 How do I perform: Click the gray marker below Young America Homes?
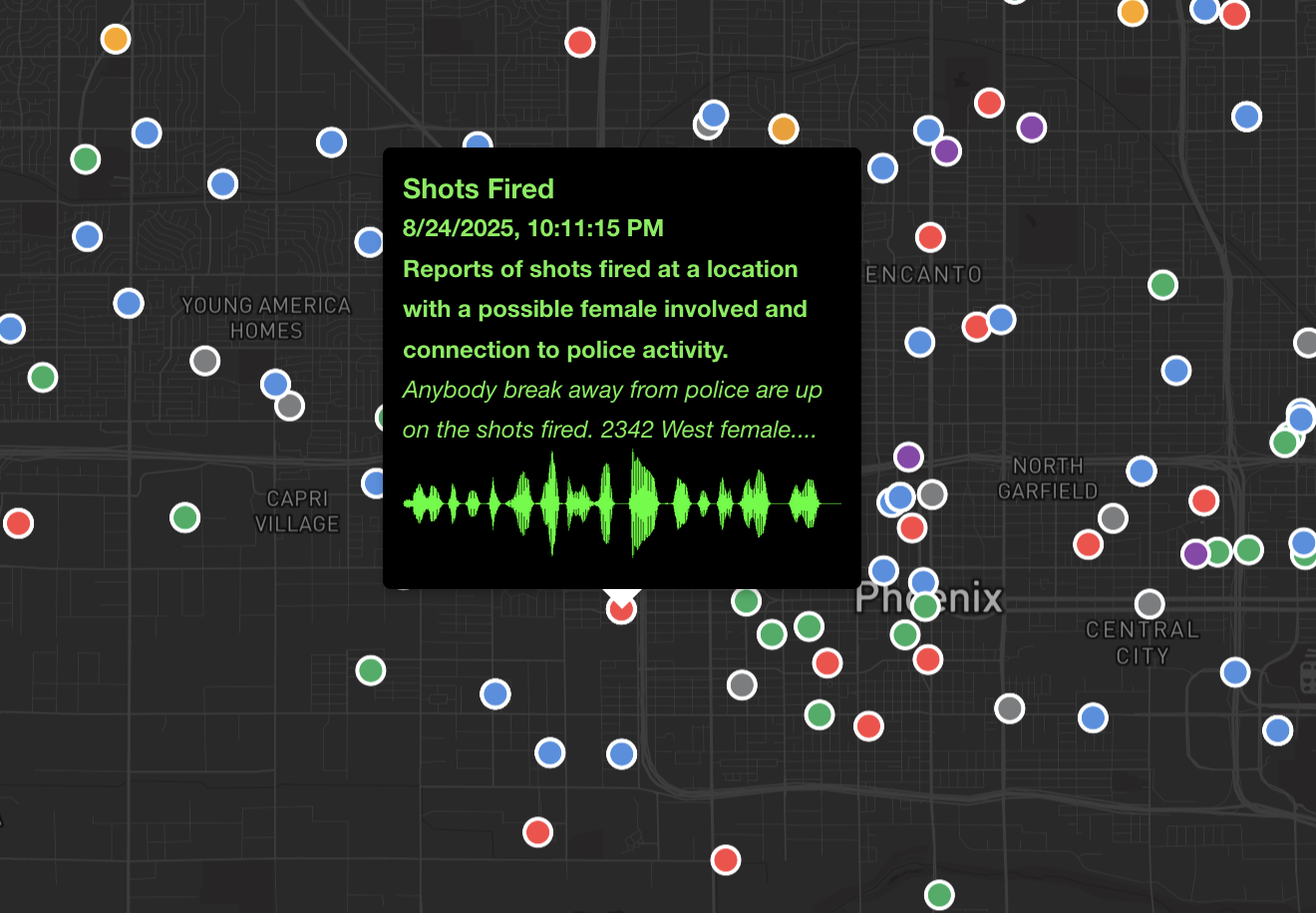click(205, 360)
